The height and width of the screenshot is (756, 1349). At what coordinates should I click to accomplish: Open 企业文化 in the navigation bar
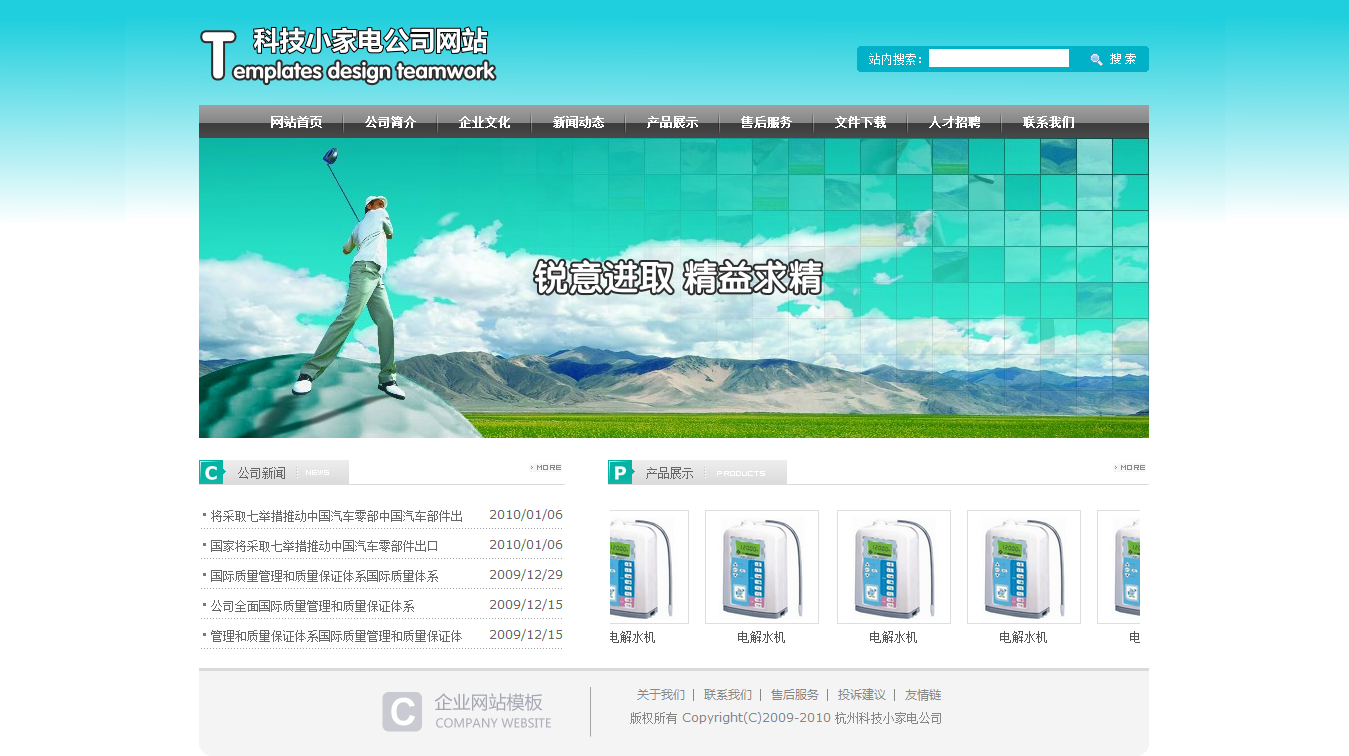pyautogui.click(x=484, y=122)
